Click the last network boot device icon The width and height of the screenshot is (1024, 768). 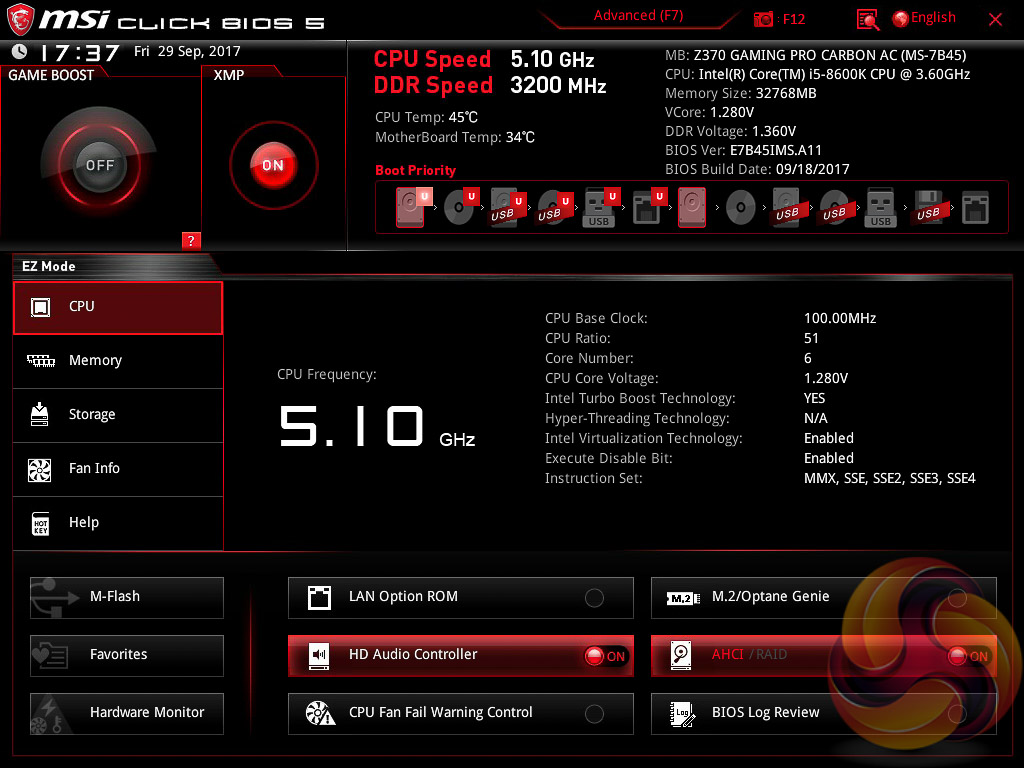pyautogui.click(x=975, y=208)
